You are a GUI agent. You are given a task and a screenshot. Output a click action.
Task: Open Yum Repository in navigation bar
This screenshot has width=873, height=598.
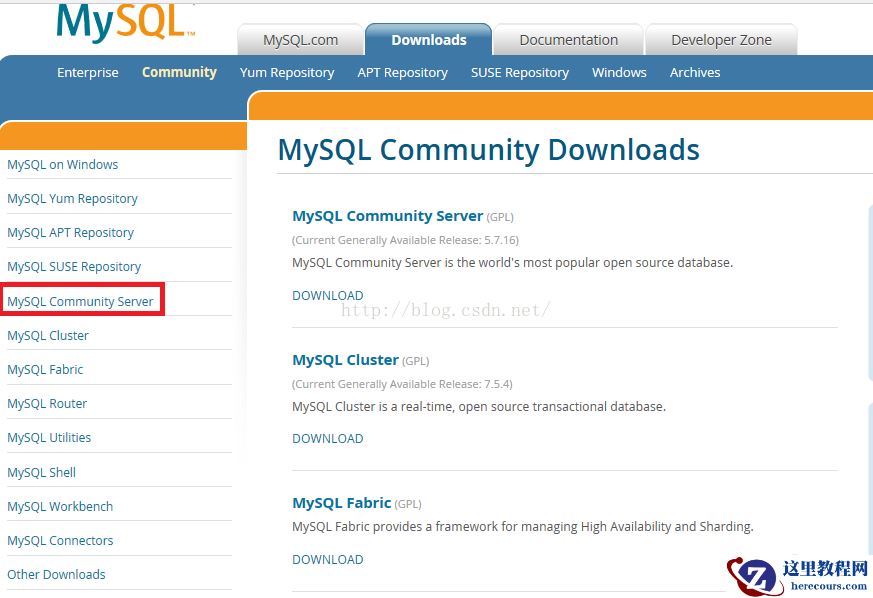coord(287,72)
